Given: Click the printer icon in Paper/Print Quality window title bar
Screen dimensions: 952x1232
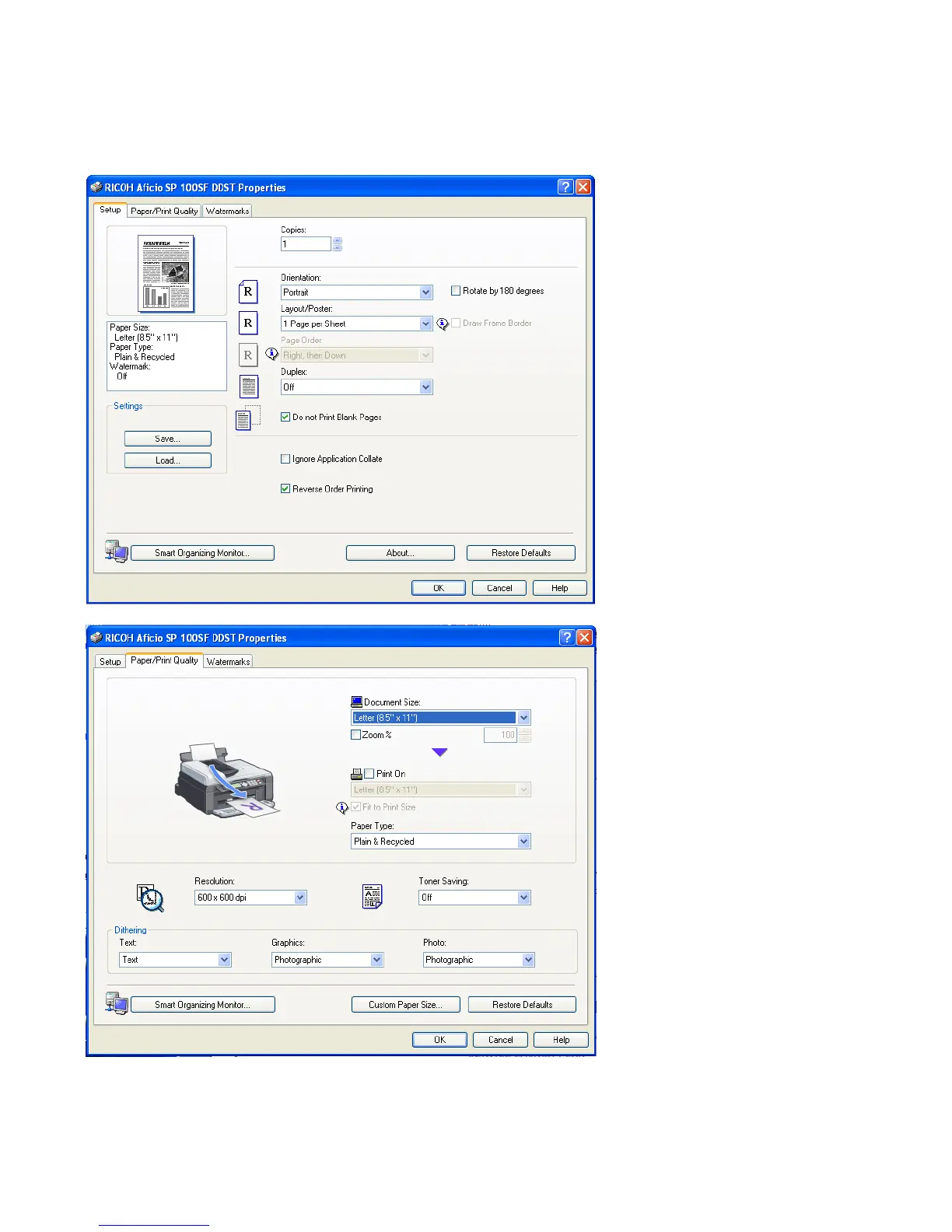Looking at the screenshot, I should pos(96,637).
